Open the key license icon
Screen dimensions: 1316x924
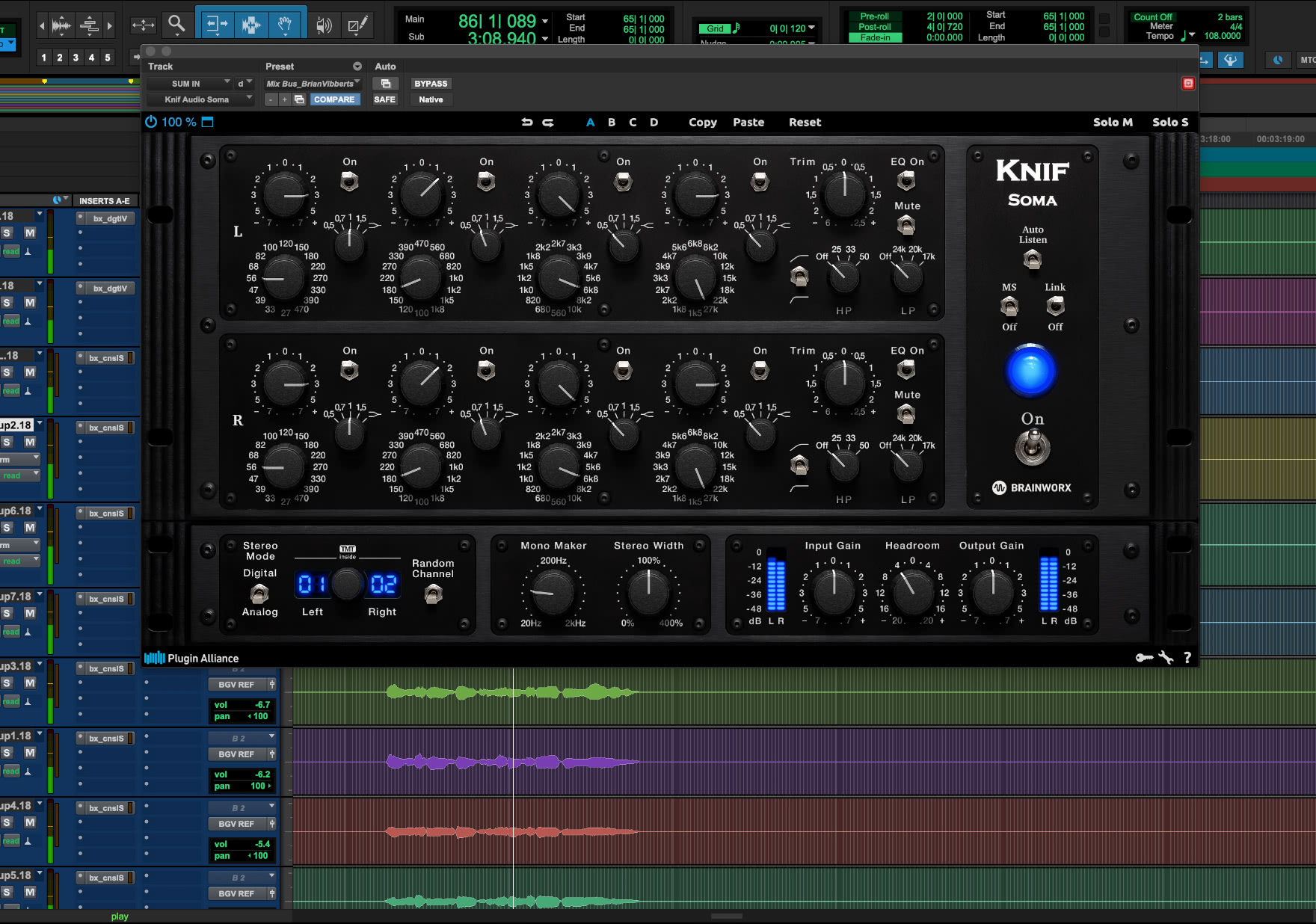point(1144,658)
